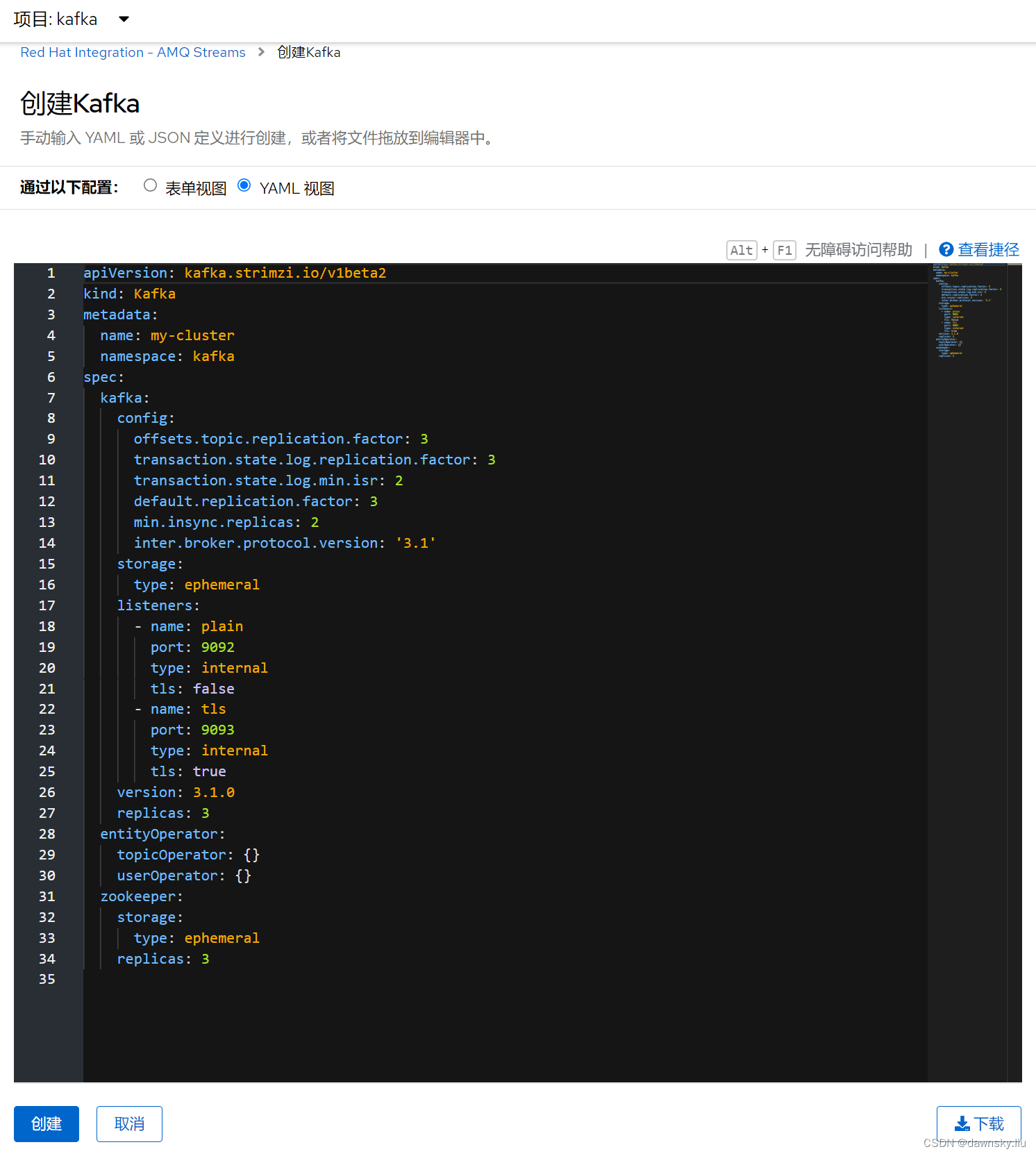Click the - name: plain line
The width and height of the screenshot is (1036, 1156).
188,626
